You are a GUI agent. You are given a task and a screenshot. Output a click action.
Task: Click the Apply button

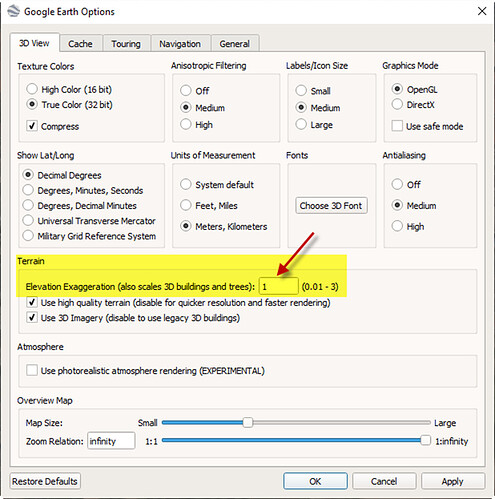[453, 481]
